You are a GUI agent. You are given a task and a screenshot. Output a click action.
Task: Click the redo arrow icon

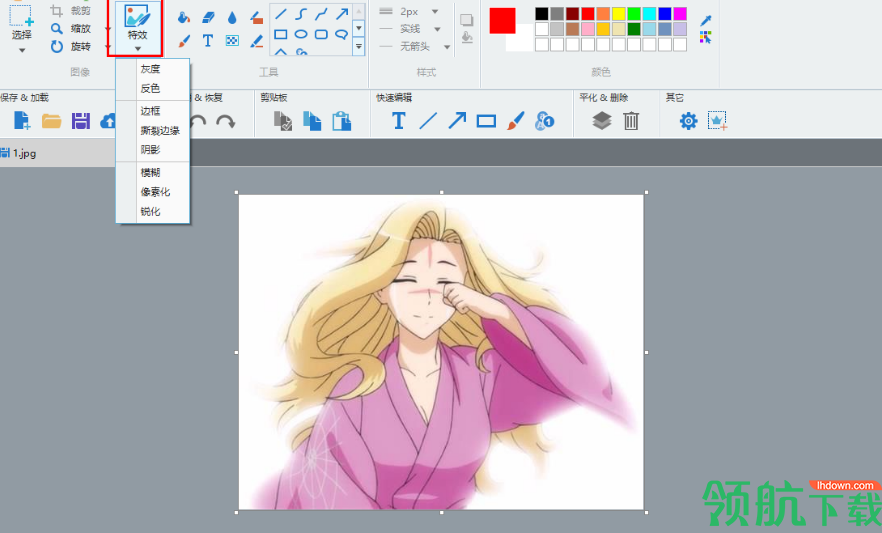[226, 121]
